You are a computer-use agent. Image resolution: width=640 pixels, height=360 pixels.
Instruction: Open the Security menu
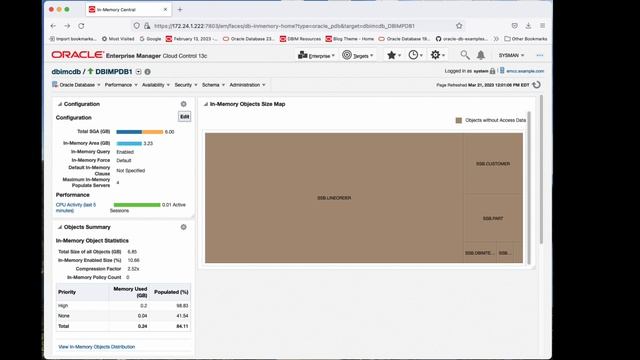[x=186, y=85]
